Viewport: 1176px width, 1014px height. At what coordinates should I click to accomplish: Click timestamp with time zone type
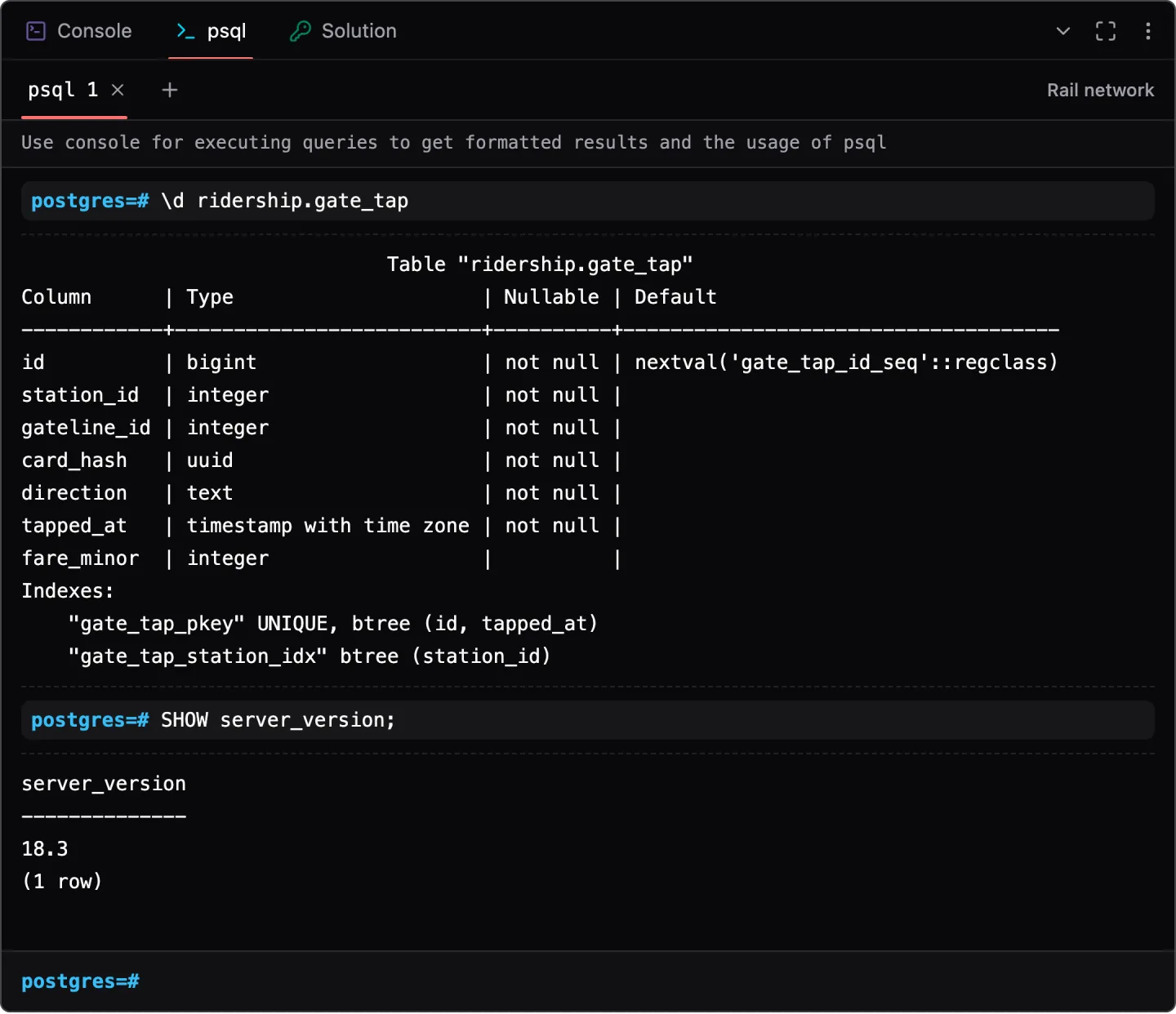(328, 526)
